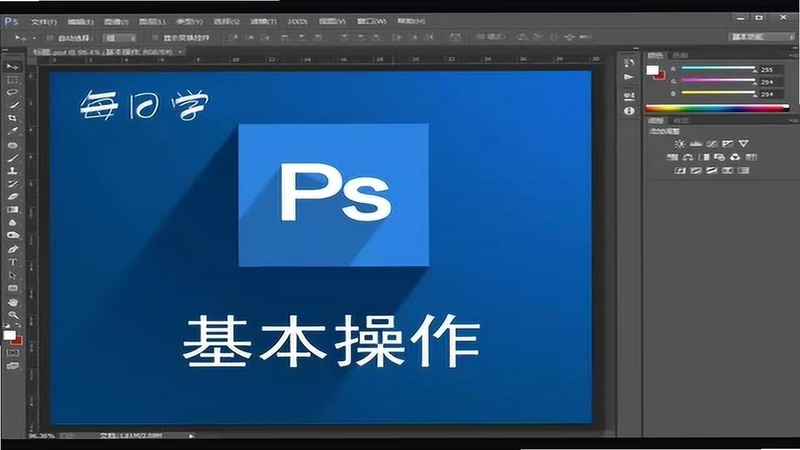Add a Threshold adjustment
The width and height of the screenshot is (800, 450).
[x=712, y=170]
